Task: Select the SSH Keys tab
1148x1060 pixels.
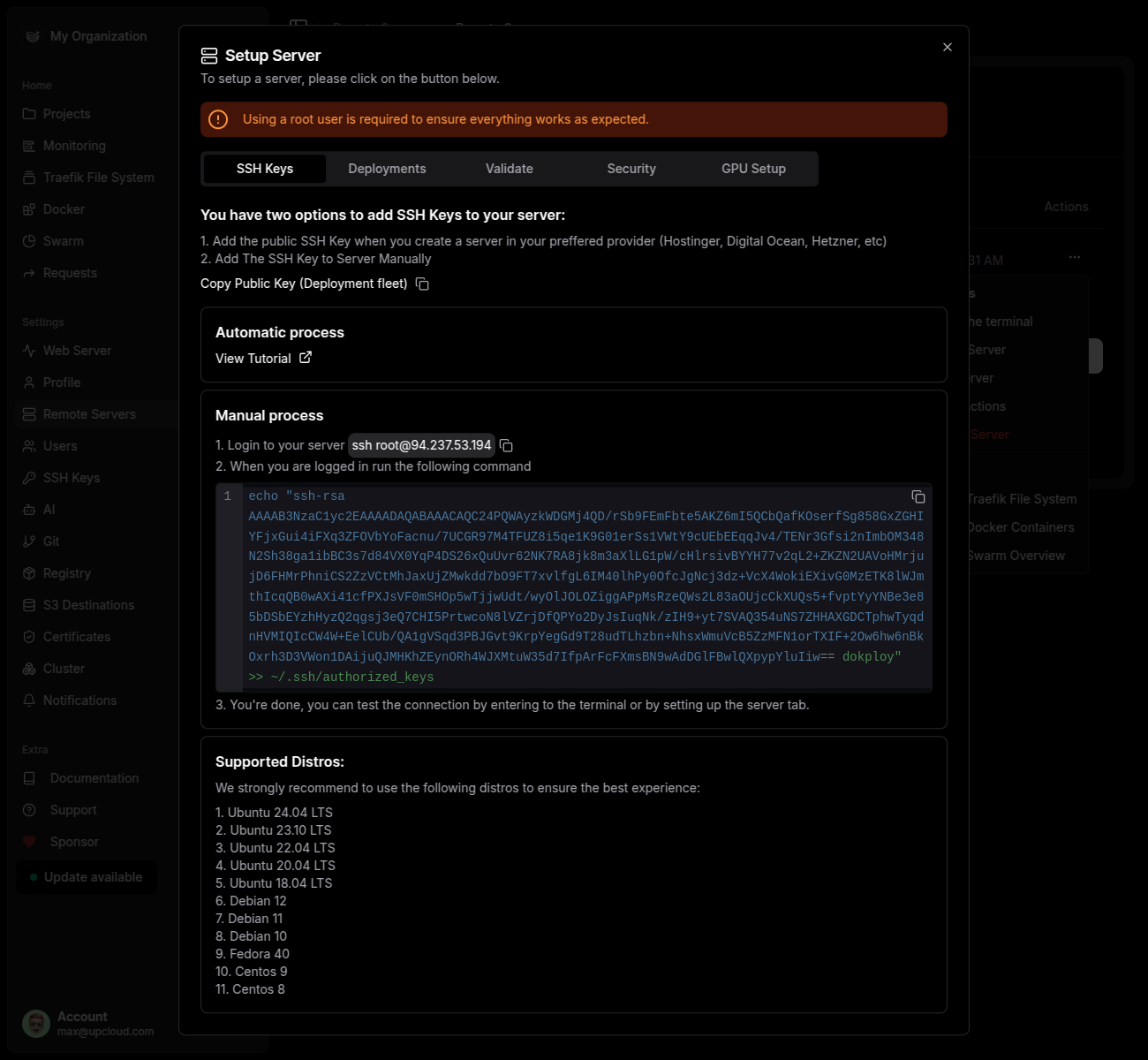Action: pos(265,169)
